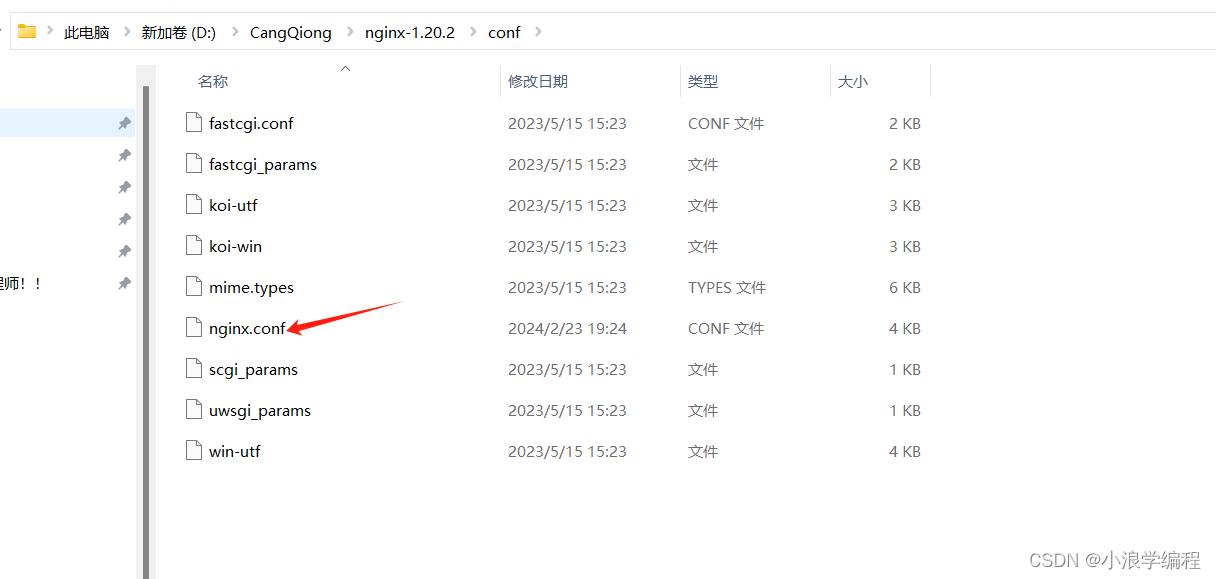The height and width of the screenshot is (579, 1216).
Task: Select the scgi_params file icon
Action: (x=194, y=369)
